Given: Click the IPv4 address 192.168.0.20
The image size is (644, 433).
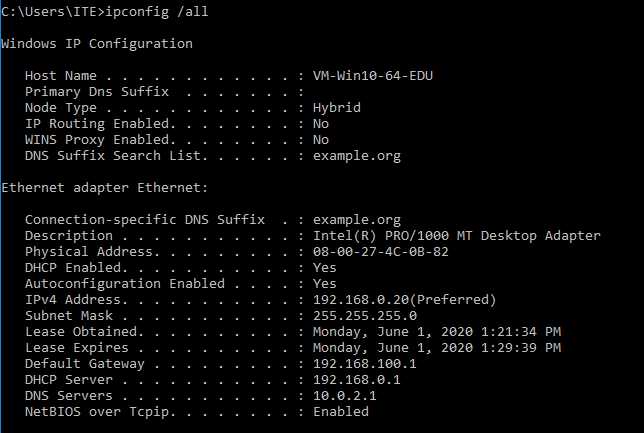Looking at the screenshot, I should (x=361, y=300).
